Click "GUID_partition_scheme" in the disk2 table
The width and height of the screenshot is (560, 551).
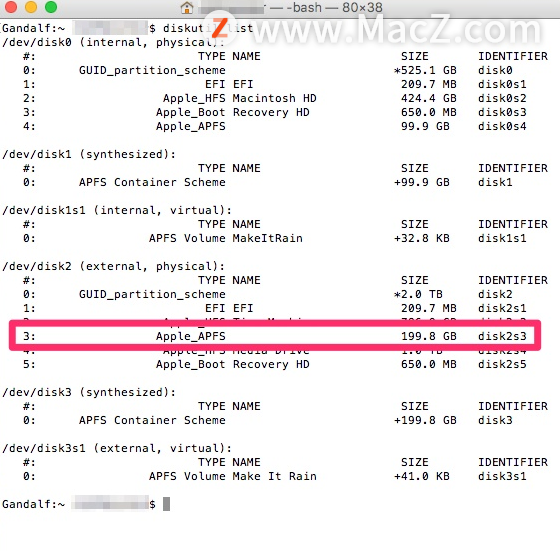[152, 294]
